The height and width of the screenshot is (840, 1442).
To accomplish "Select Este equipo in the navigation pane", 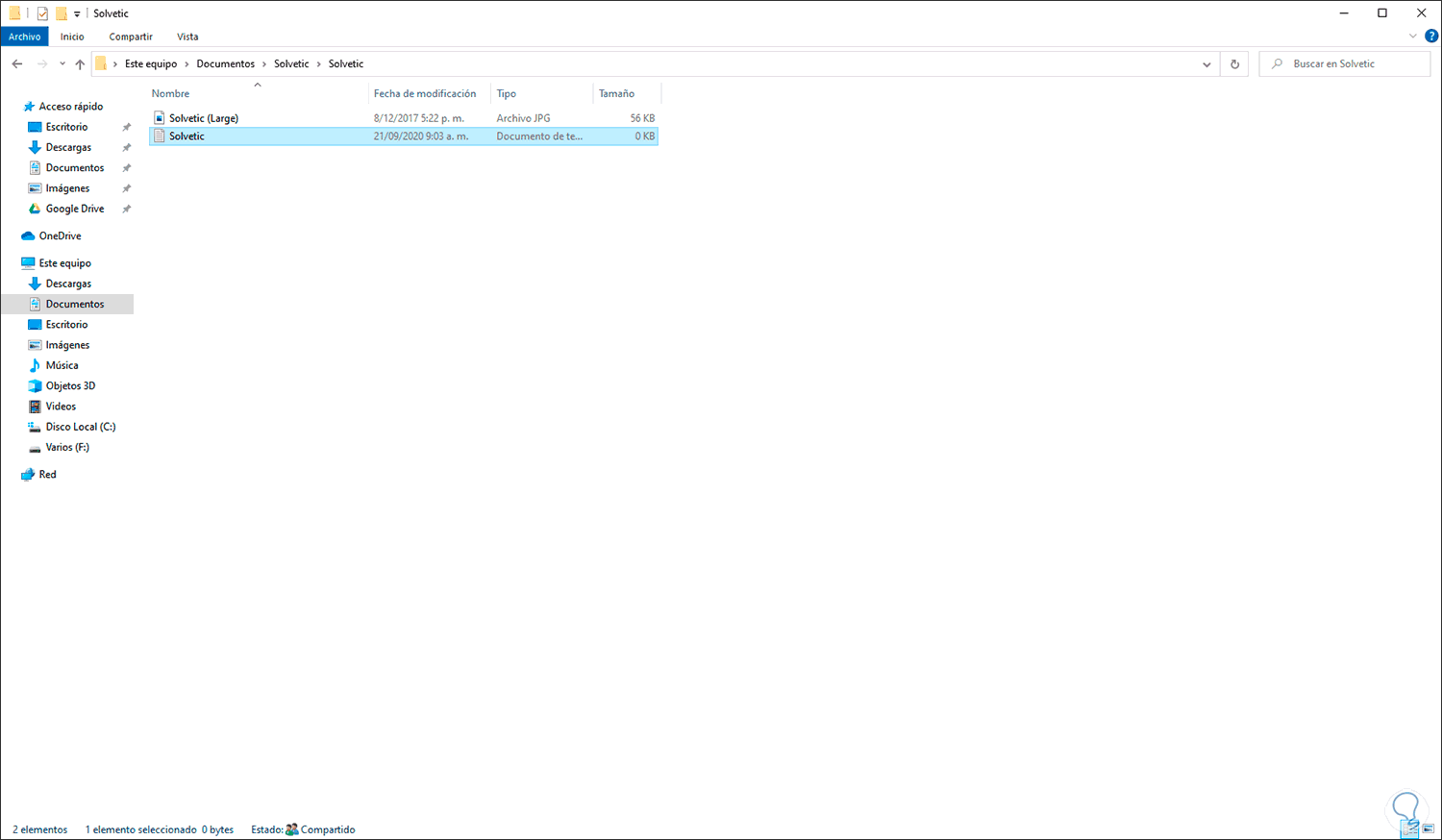I will pos(64,263).
